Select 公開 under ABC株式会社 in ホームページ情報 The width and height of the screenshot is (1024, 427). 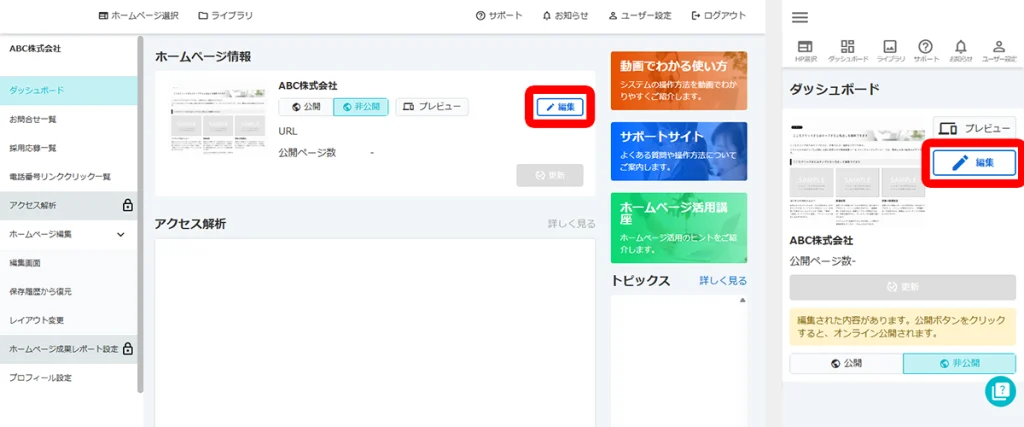305,107
